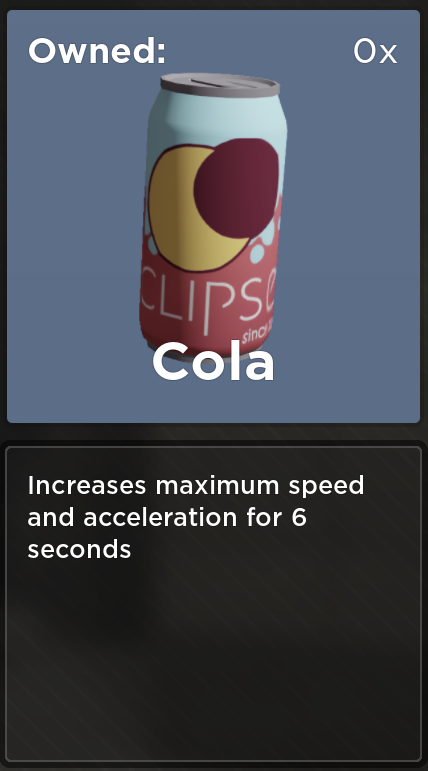Screen dimensions: 428x771
Task: Click the gray lid of the can
Action: tap(220, 86)
